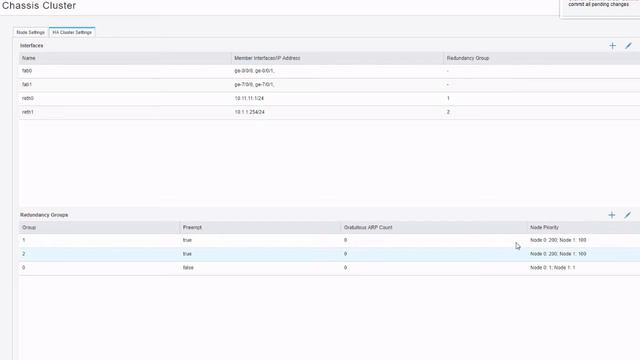Select highlighted redundancy group 2 row
640x360 pixels.
(x=329, y=254)
